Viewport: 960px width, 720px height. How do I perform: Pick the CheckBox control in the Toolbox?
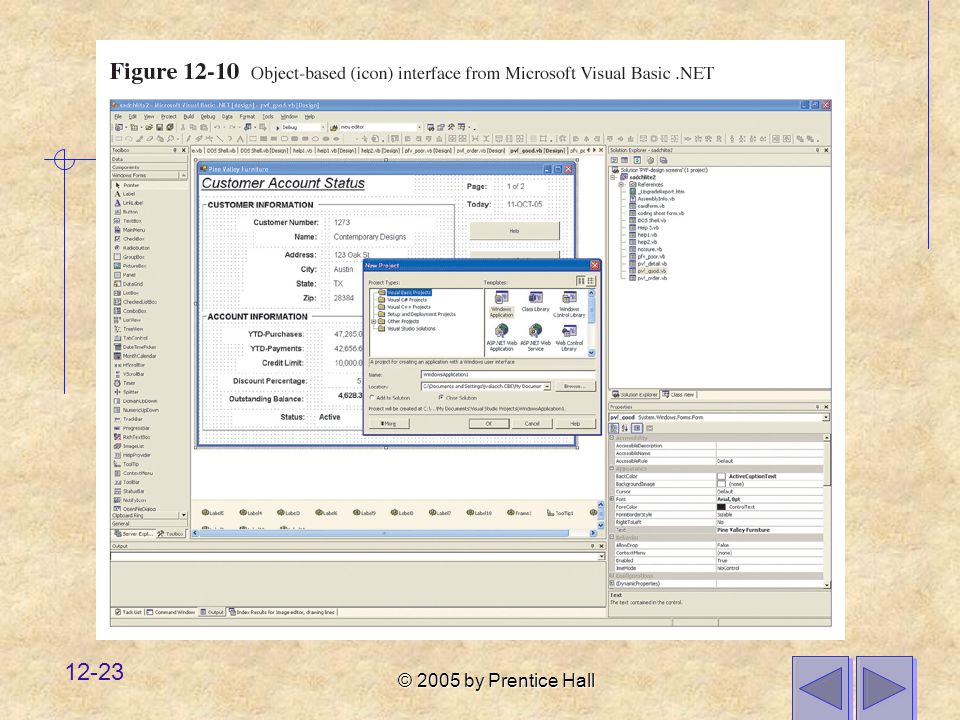(129, 239)
